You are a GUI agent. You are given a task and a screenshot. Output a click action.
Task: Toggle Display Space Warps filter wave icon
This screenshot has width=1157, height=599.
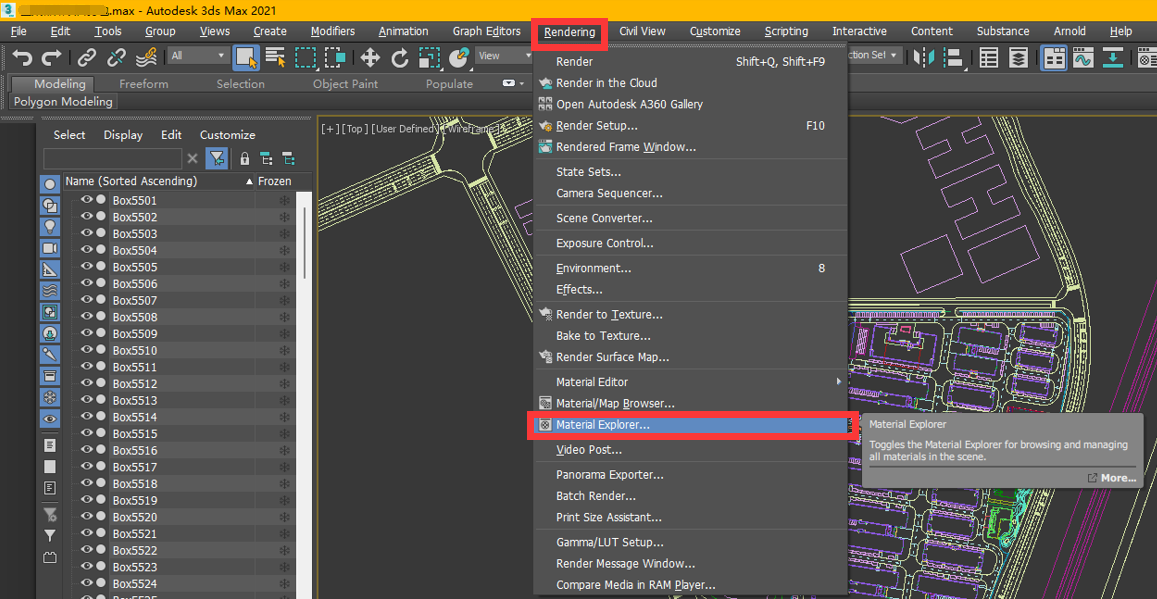[x=49, y=291]
